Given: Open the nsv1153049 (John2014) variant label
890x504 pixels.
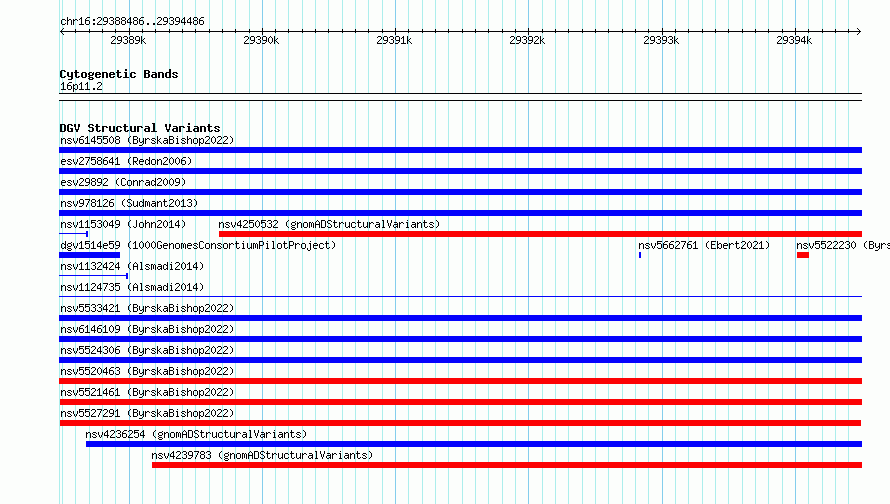Looking at the screenshot, I should 123,224.
